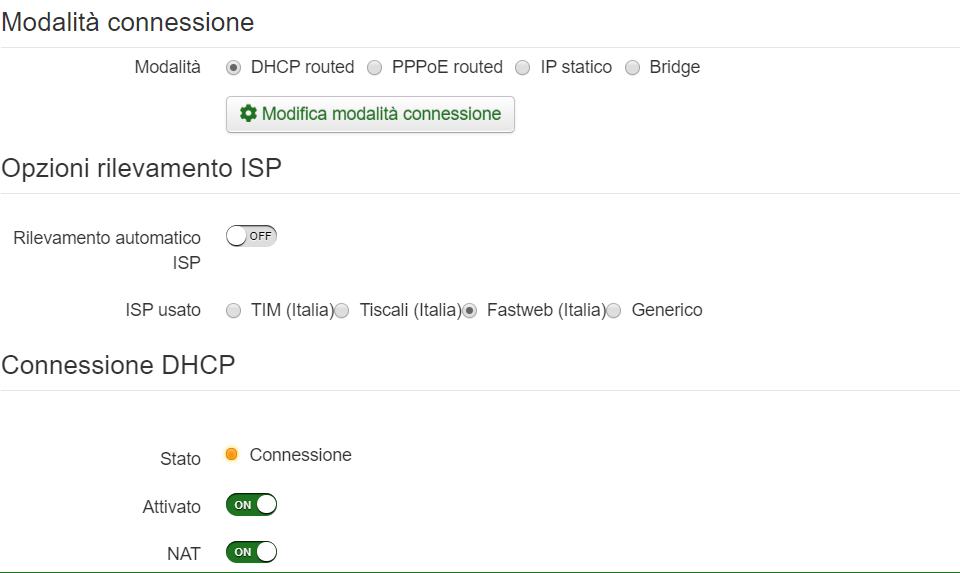The width and height of the screenshot is (960, 573).
Task: Click the ISP usato label
Action: point(165,311)
